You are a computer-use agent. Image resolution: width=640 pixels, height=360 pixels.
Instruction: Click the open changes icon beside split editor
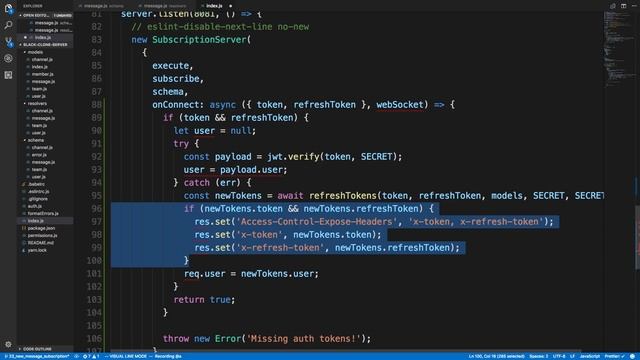613,6
